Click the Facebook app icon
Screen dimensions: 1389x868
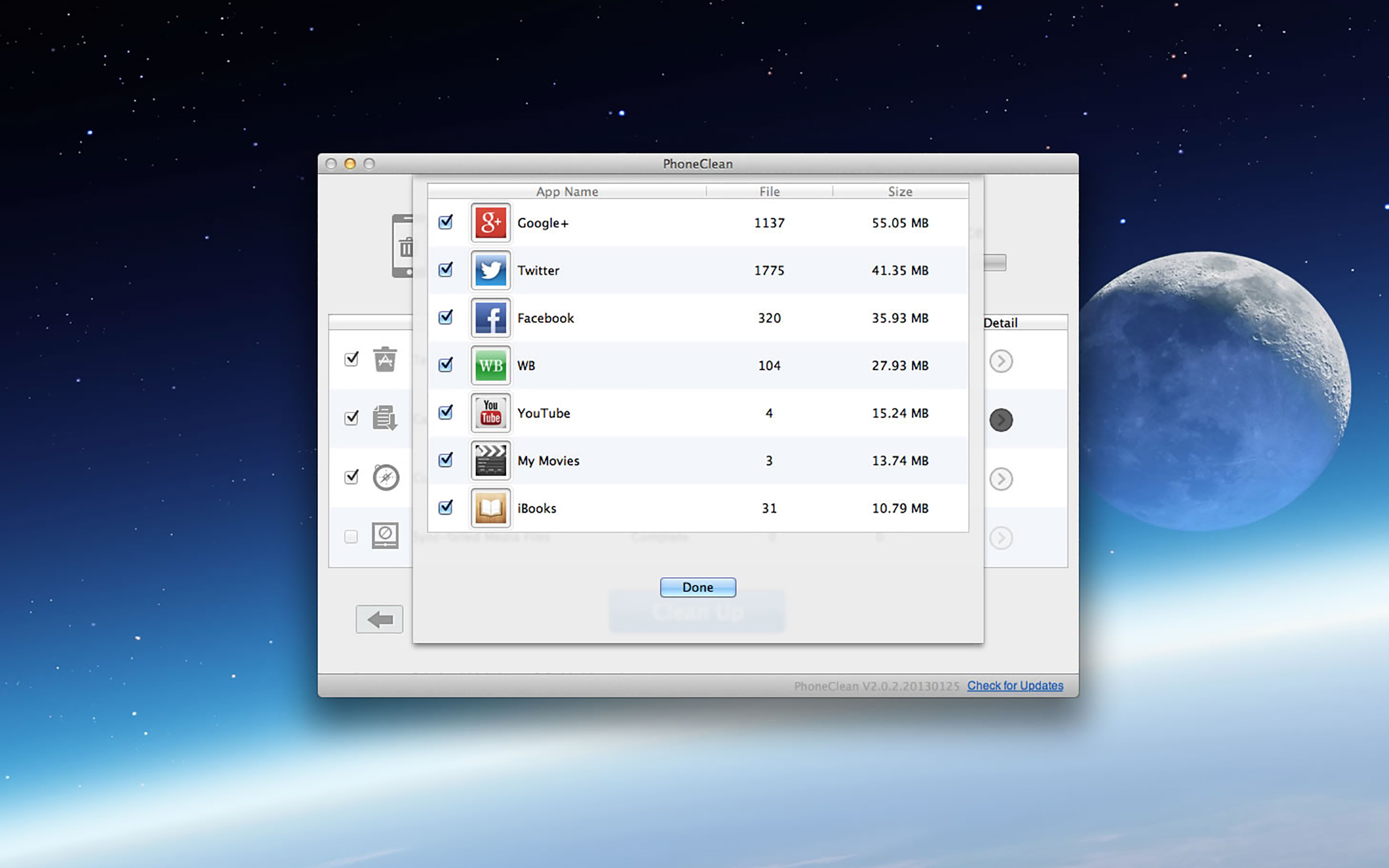pyautogui.click(x=490, y=318)
